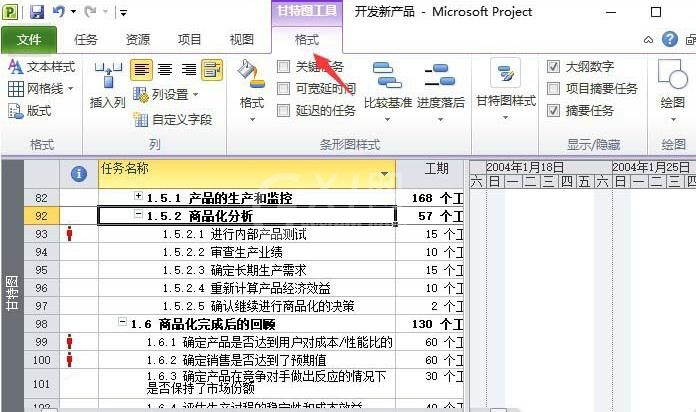Image resolution: width=696 pixels, height=412 pixels.
Task: Collapse task 1.5.2 商品化分析
Action: (138, 214)
